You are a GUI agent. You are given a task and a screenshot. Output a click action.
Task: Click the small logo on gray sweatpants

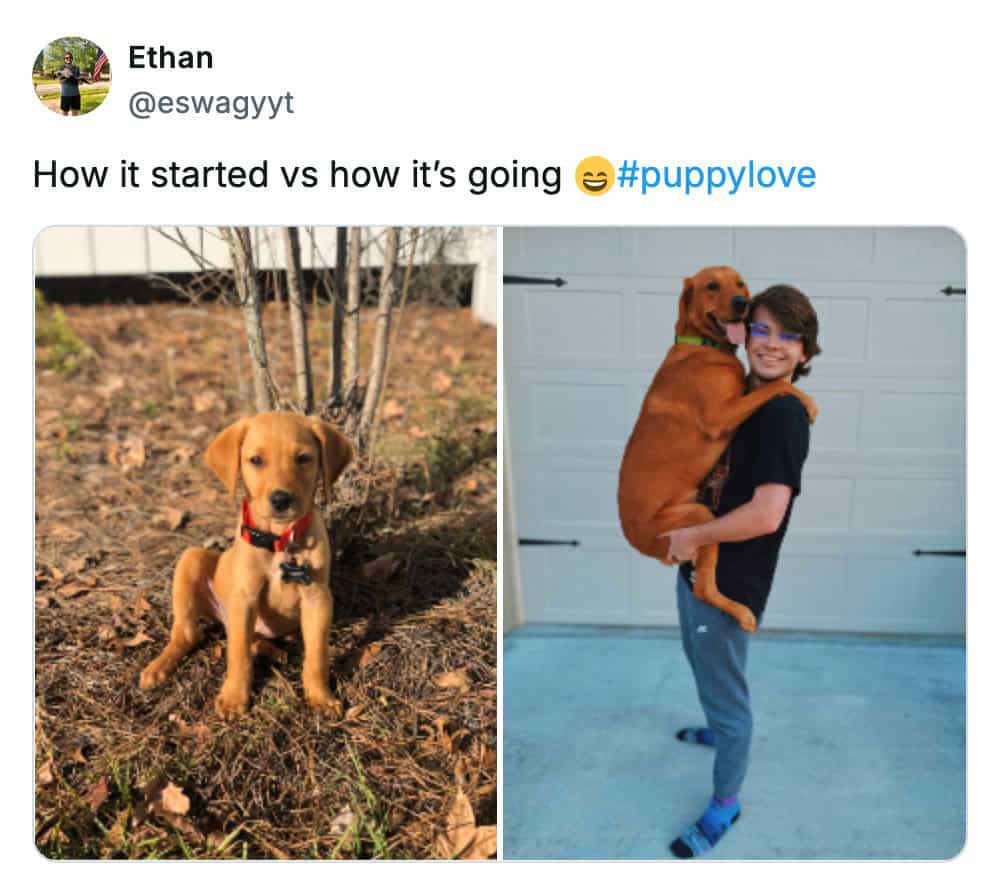tap(701, 629)
